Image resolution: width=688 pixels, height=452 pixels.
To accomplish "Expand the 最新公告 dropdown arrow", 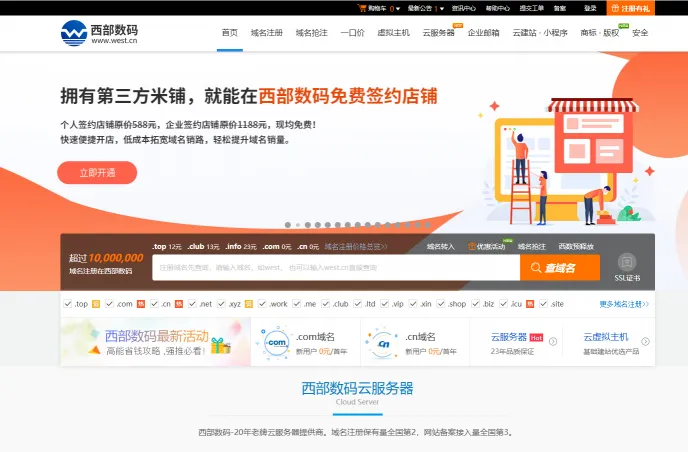I will 441,9.
